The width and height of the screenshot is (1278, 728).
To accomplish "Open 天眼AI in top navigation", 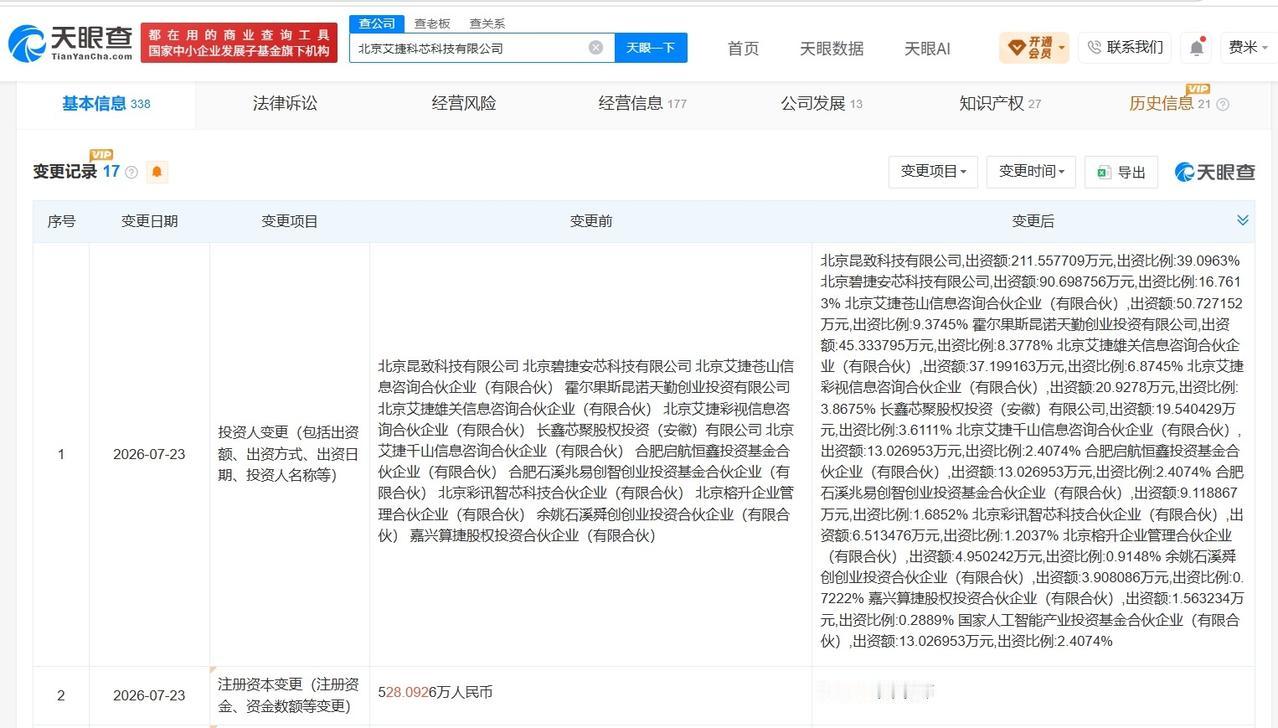I will point(927,48).
